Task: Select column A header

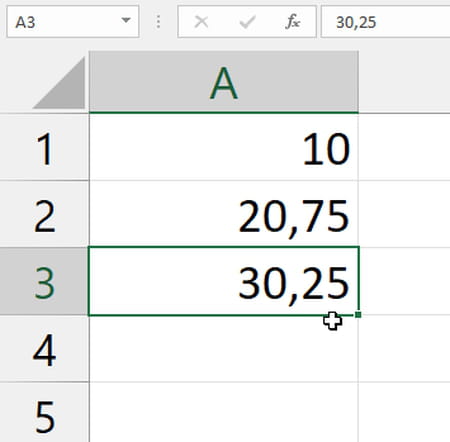Action: click(x=224, y=82)
